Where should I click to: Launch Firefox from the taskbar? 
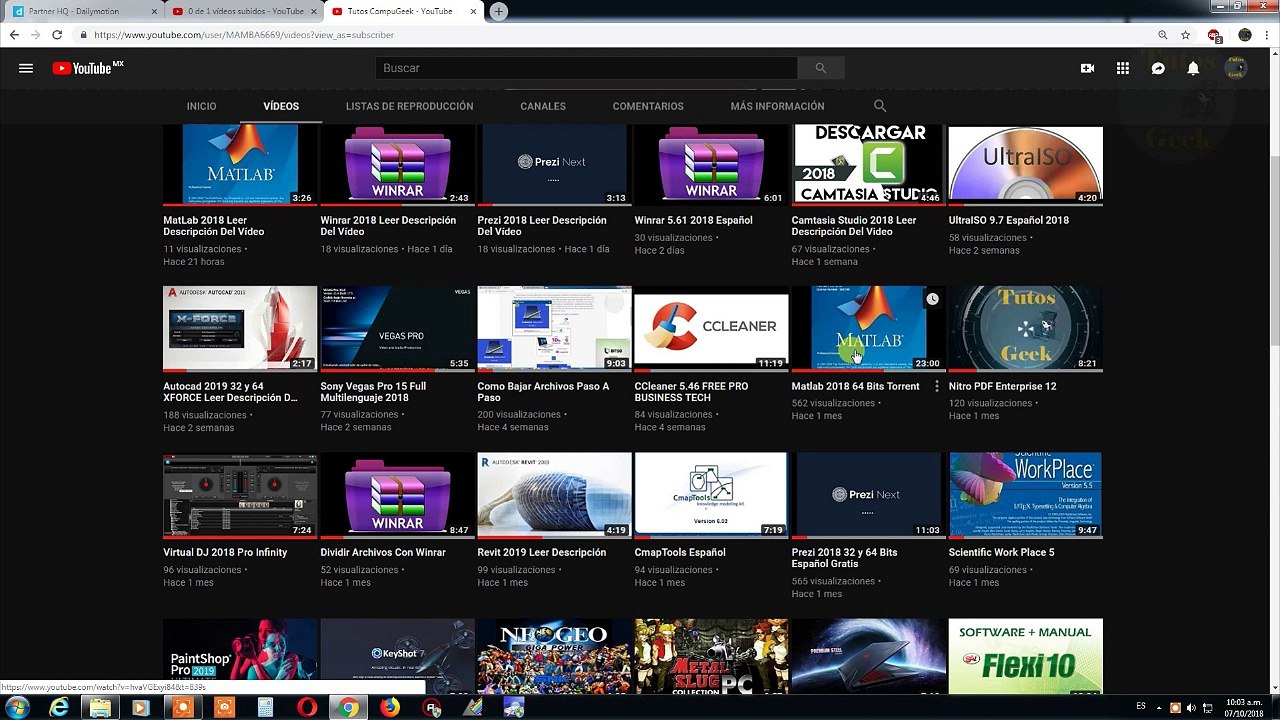[389, 707]
